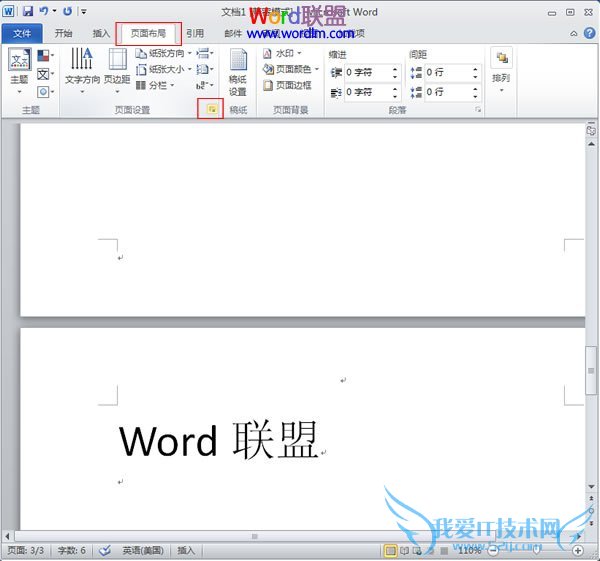Click 稿纸设置 (Manuscript Paper Settings) button
The height and width of the screenshot is (561, 600).
[238, 73]
